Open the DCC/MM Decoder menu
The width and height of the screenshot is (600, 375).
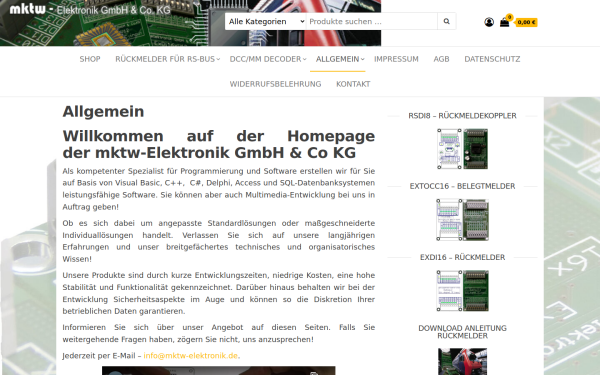click(x=265, y=59)
